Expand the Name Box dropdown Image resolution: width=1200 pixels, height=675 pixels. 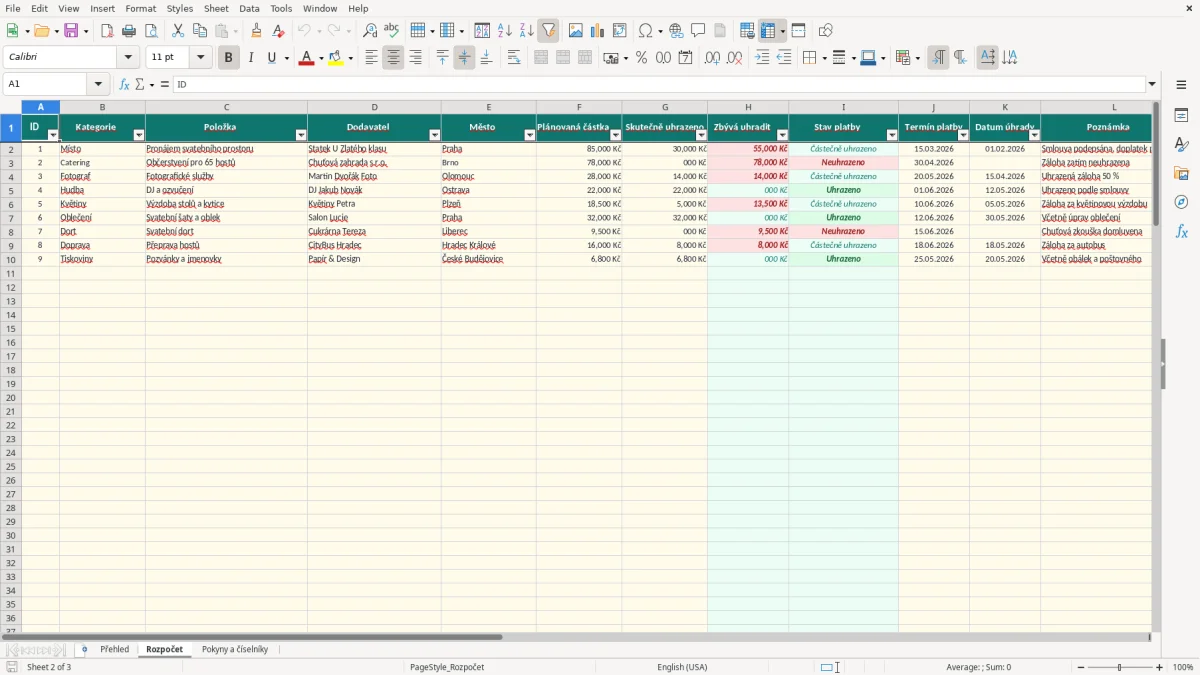pyautogui.click(x=98, y=85)
